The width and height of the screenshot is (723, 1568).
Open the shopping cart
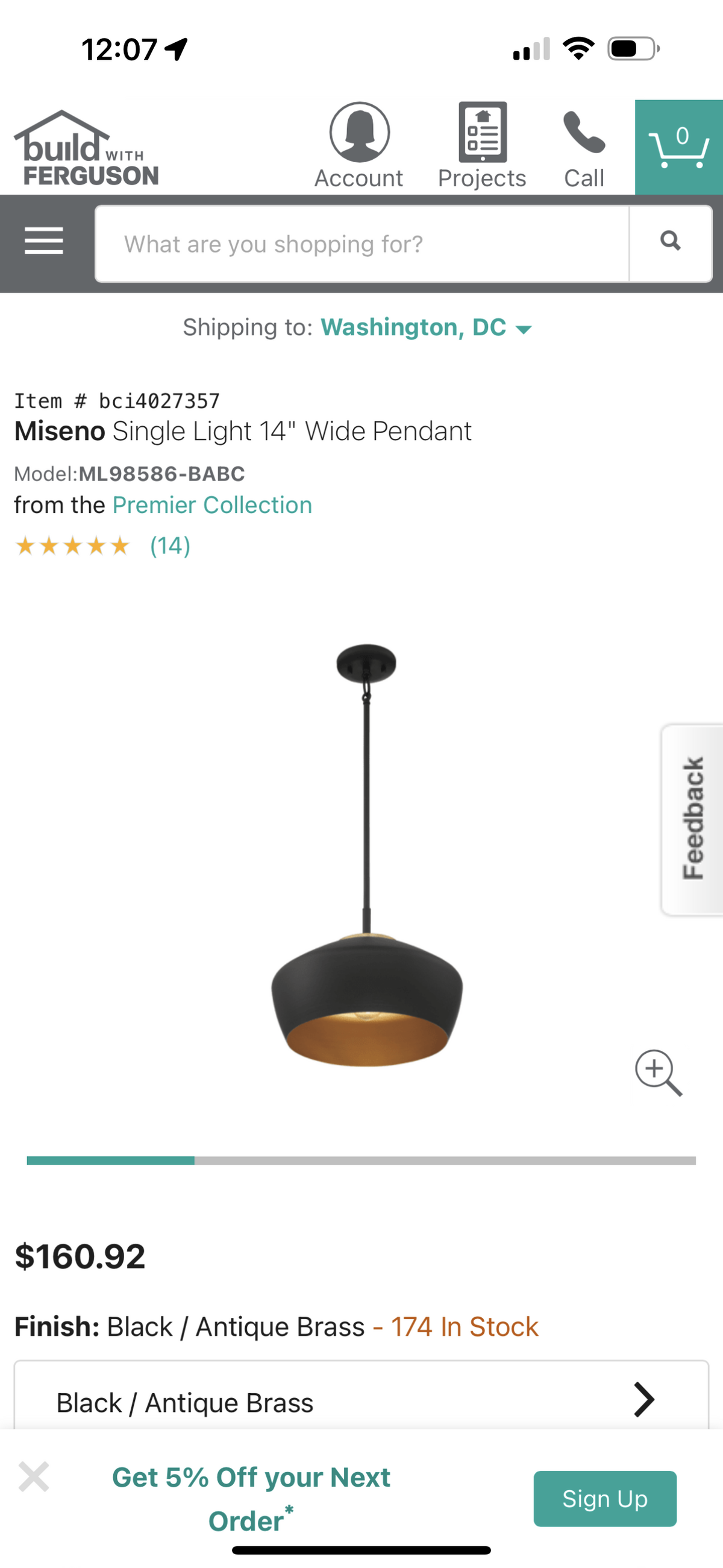coord(679,147)
